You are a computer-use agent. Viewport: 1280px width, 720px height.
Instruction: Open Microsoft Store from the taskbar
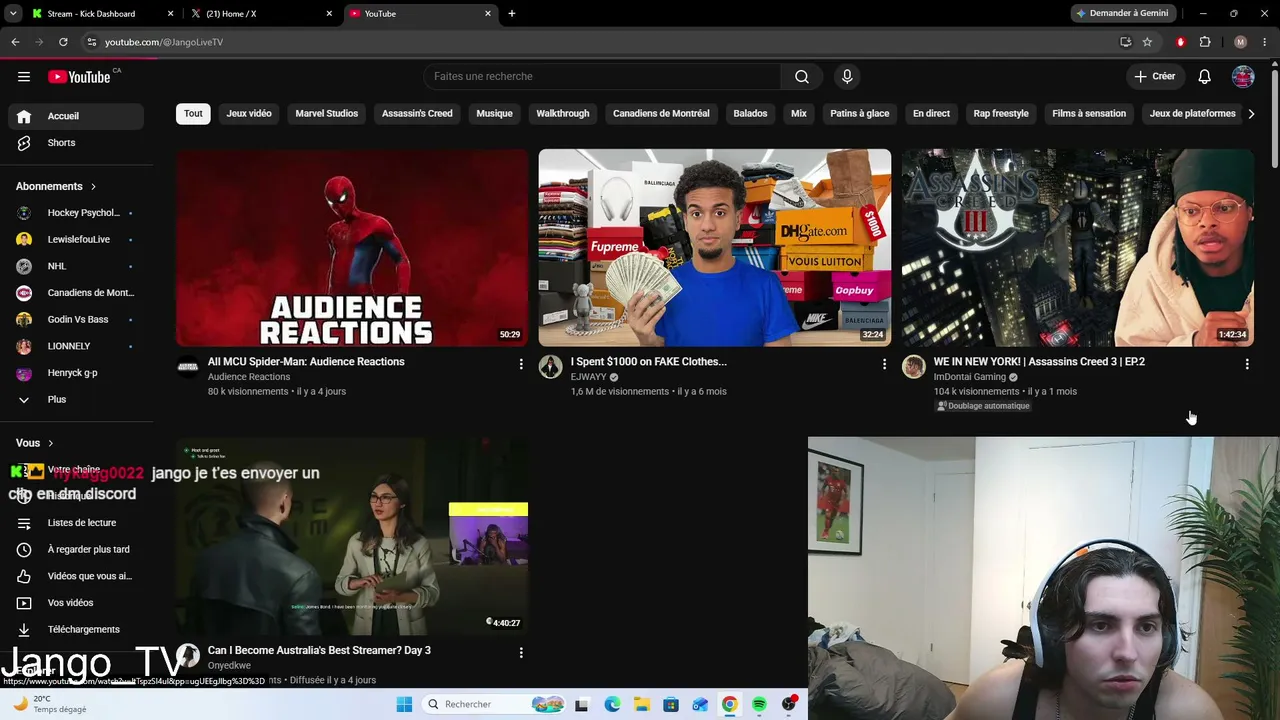click(x=671, y=704)
